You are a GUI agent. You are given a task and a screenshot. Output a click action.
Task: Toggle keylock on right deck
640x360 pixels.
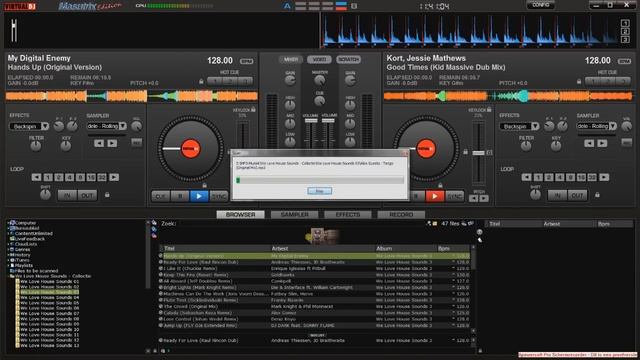pyautogui.click(x=489, y=109)
